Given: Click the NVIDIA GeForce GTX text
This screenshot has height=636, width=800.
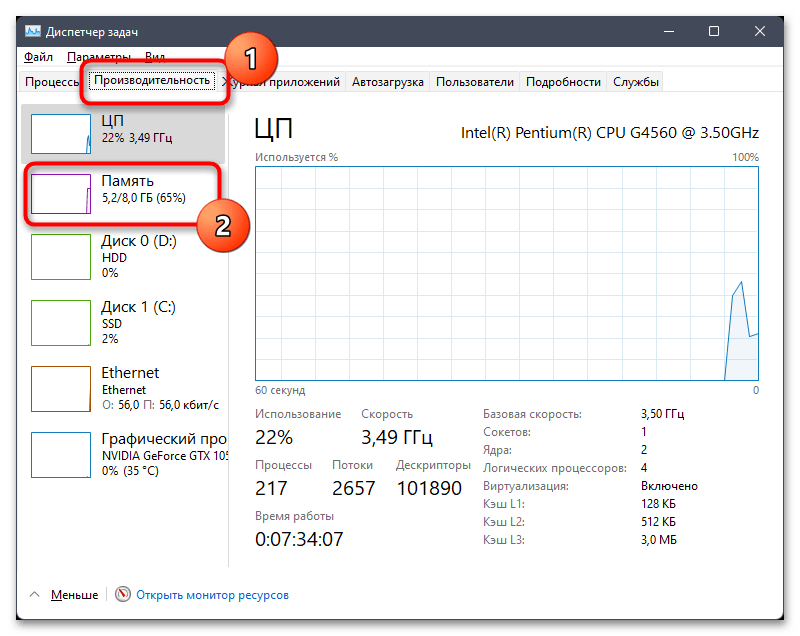Looking at the screenshot, I should pyautogui.click(x=165, y=455).
